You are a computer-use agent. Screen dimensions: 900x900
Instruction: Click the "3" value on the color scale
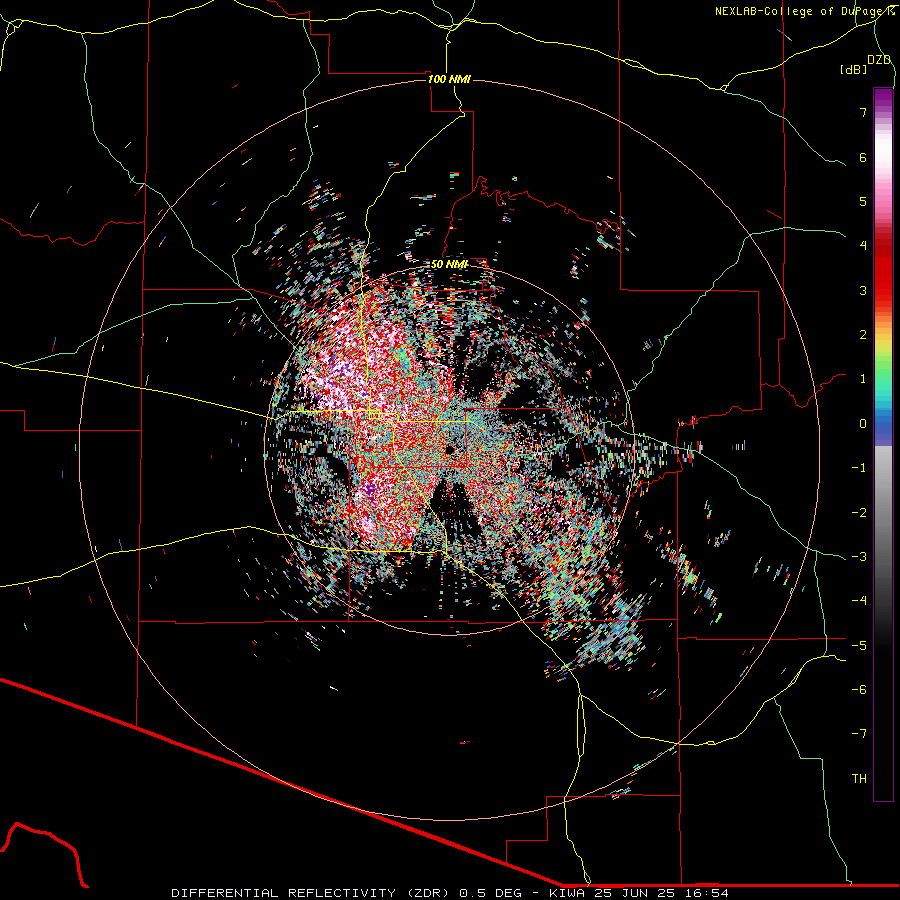pyautogui.click(x=863, y=290)
